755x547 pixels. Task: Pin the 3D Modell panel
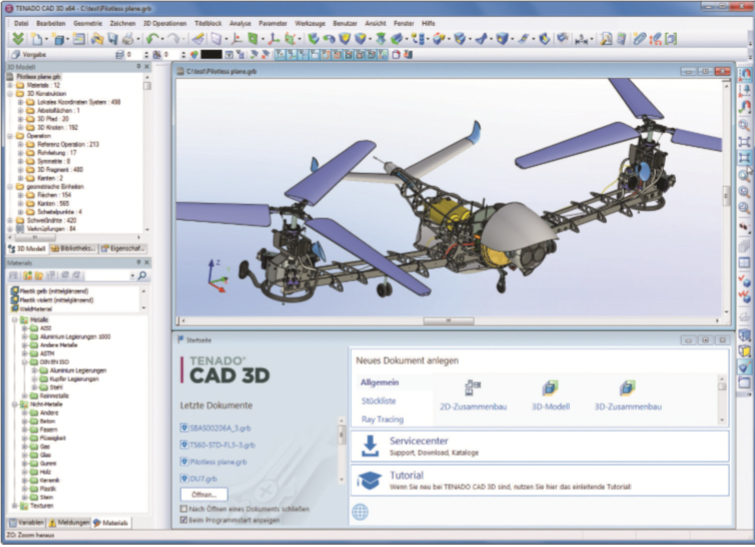139,66
